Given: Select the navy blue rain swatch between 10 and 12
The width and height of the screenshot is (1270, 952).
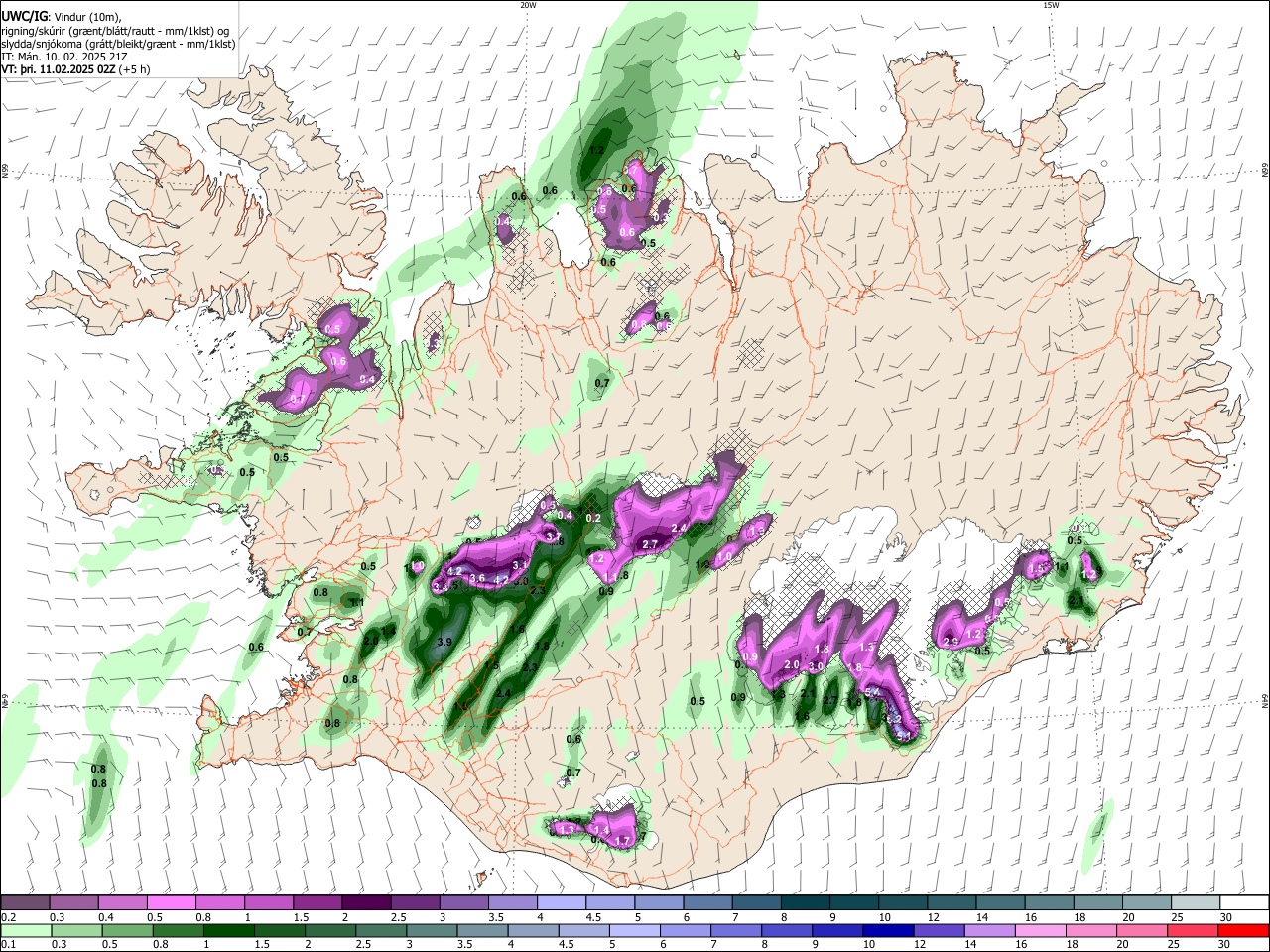Looking at the screenshot, I should [886, 930].
